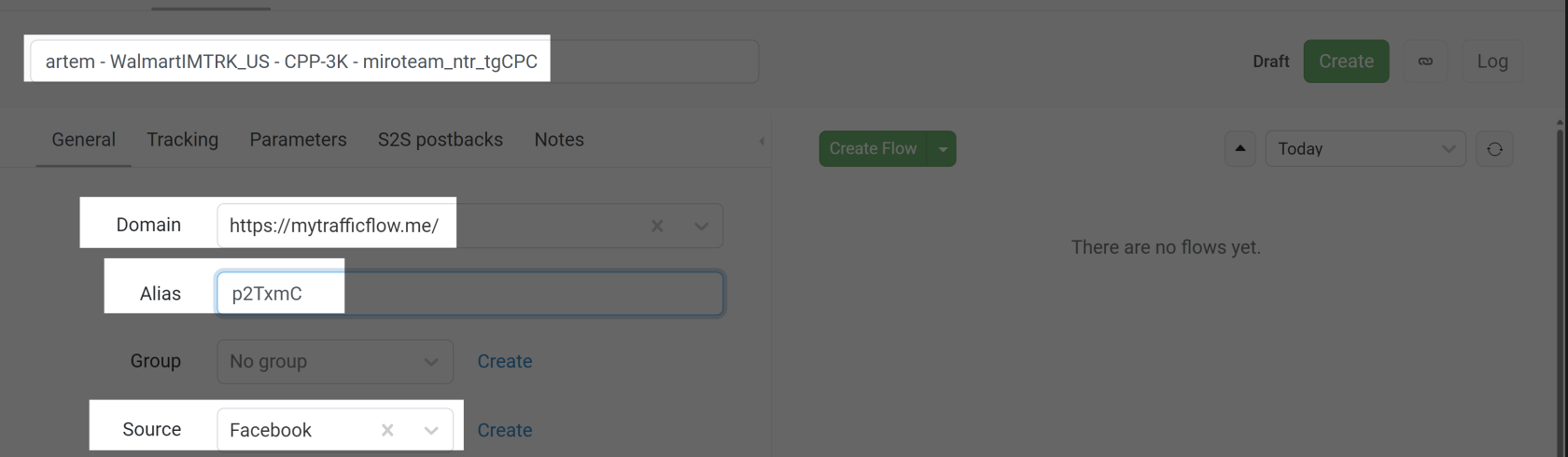Clear the Facebook source with the X
1568x457 pixels.
(387, 430)
